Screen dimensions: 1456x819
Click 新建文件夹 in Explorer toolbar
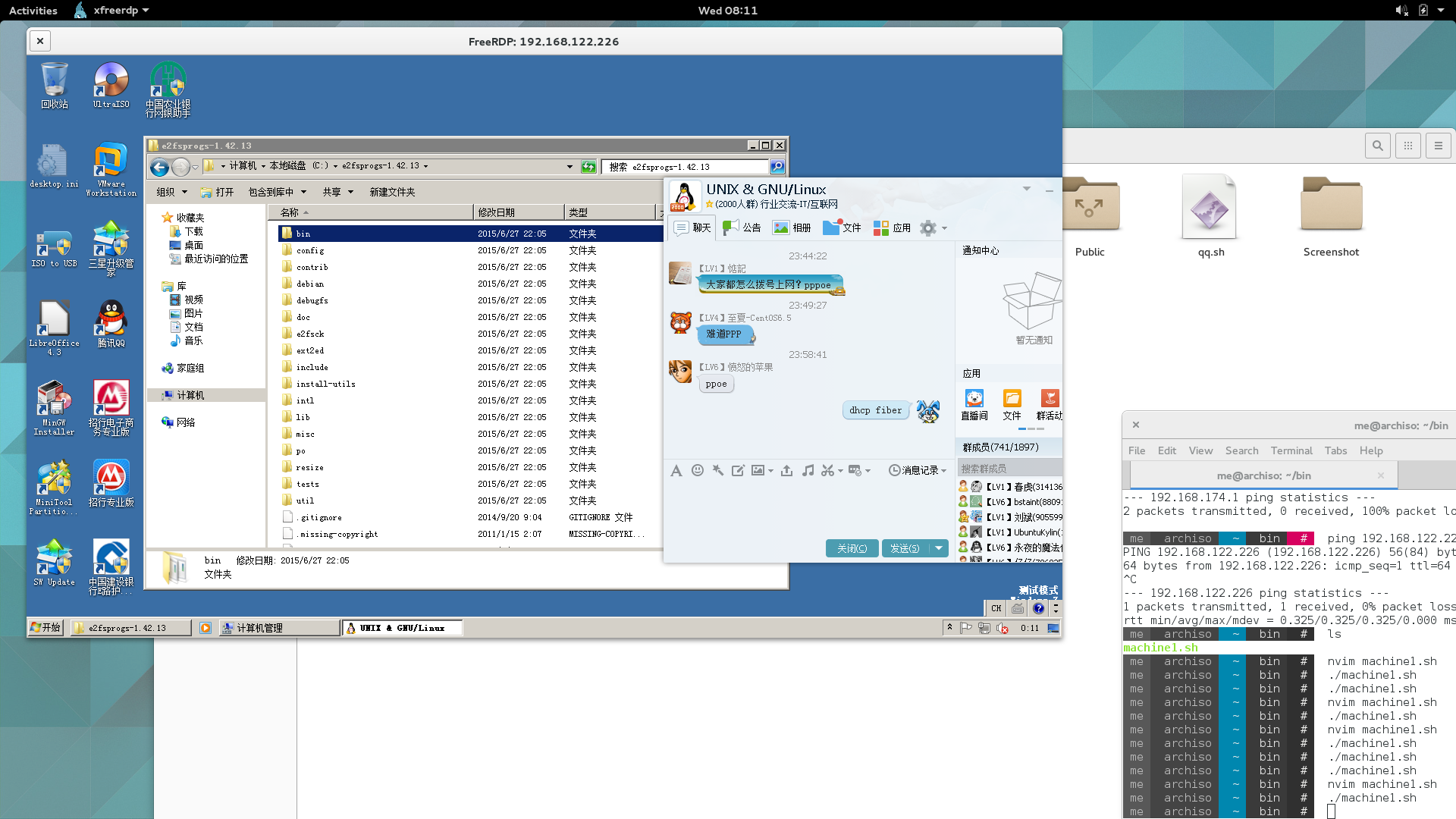click(x=392, y=193)
